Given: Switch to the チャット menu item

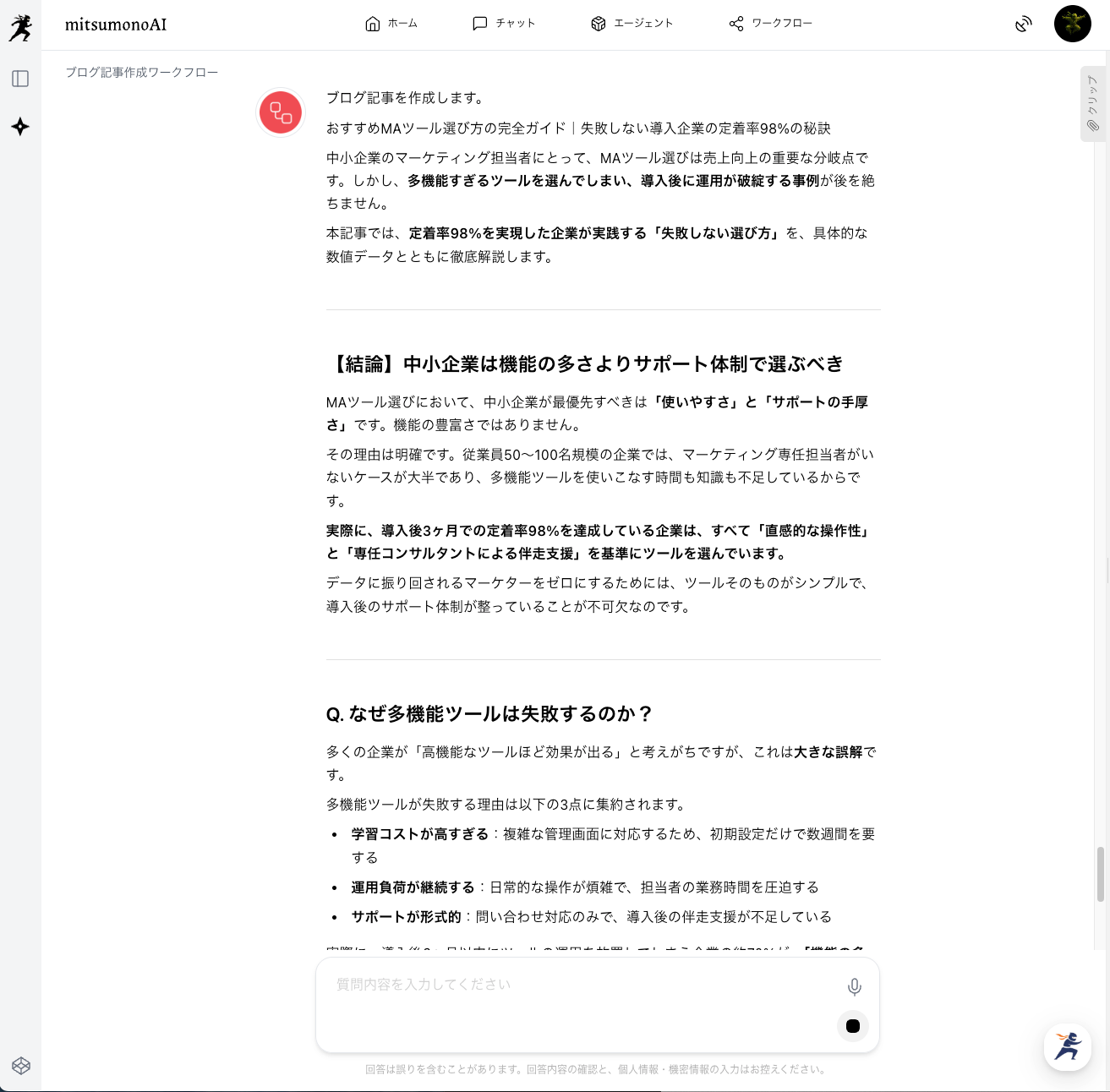Looking at the screenshot, I should (504, 24).
